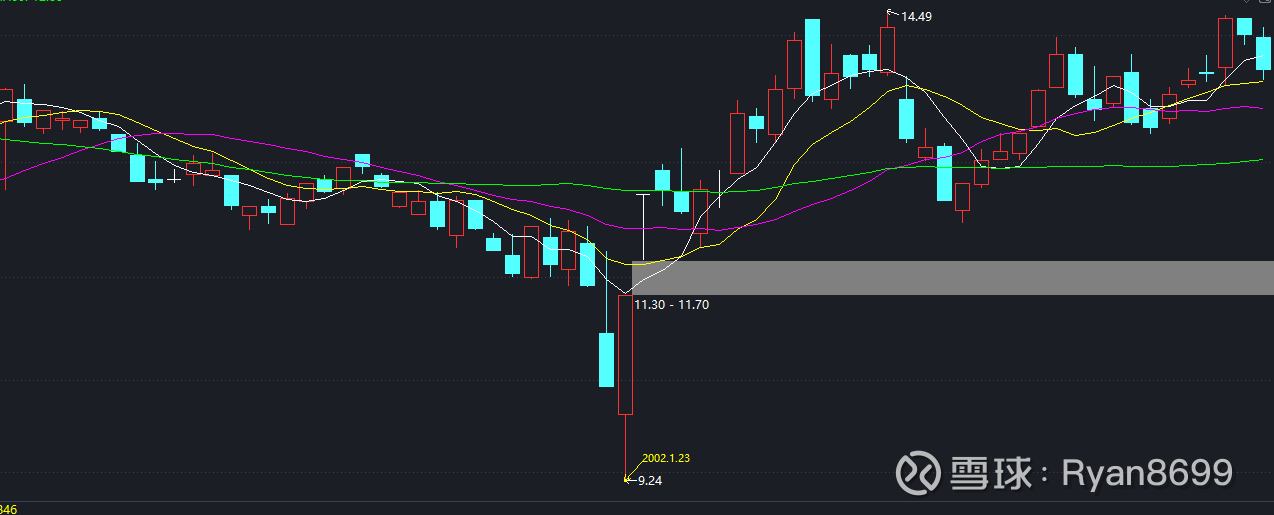Click the green indicator text at the top-left

(x=32, y=2)
